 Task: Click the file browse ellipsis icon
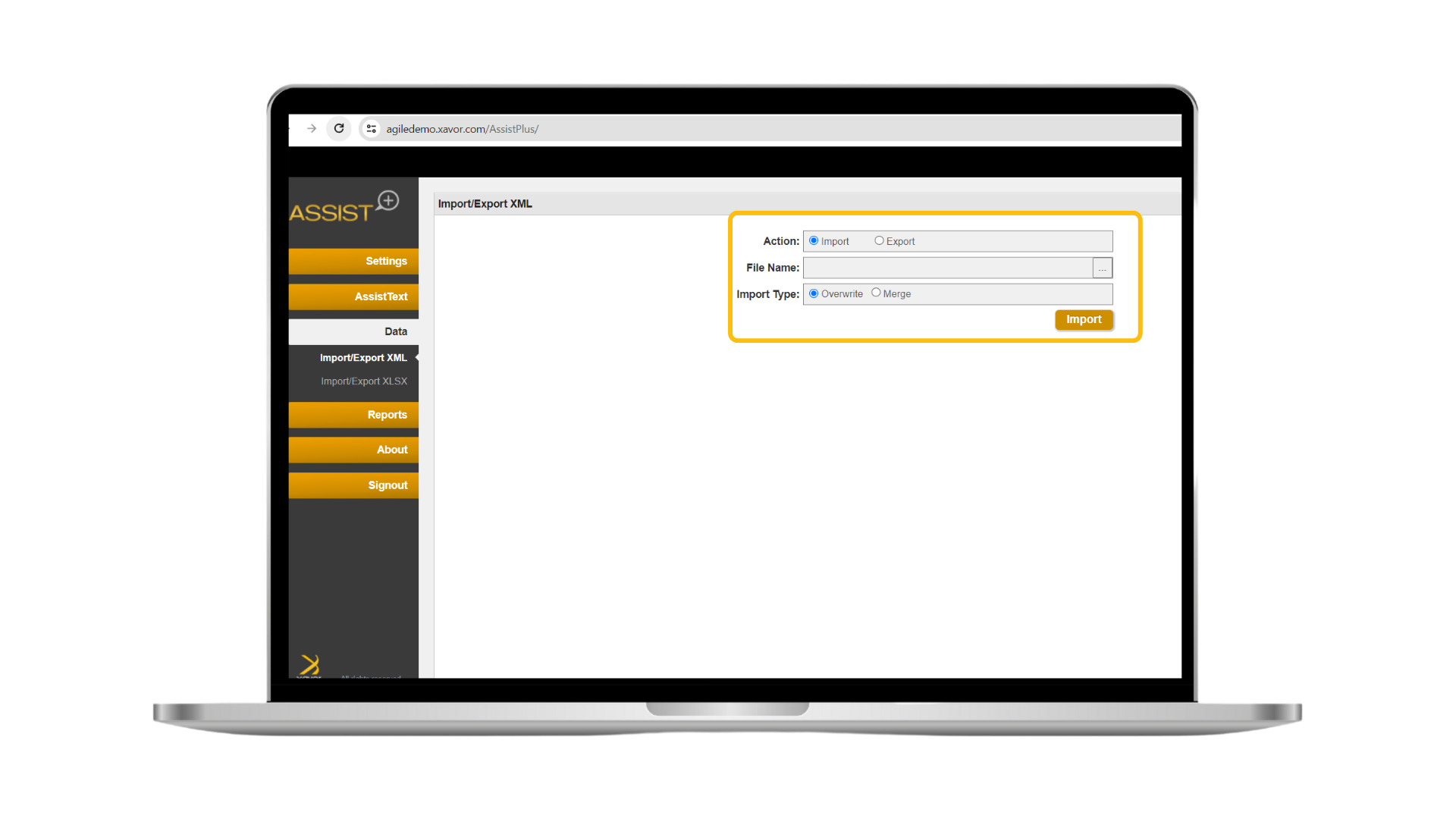tap(1102, 268)
